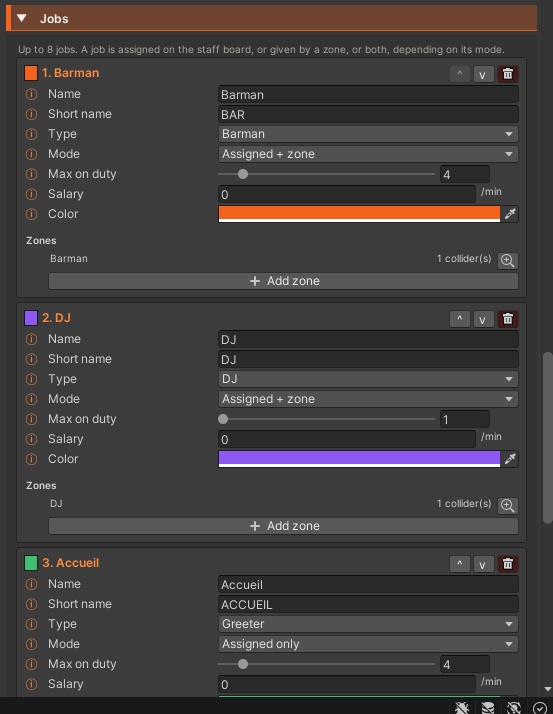Open the orange Barman color field

point(359,214)
